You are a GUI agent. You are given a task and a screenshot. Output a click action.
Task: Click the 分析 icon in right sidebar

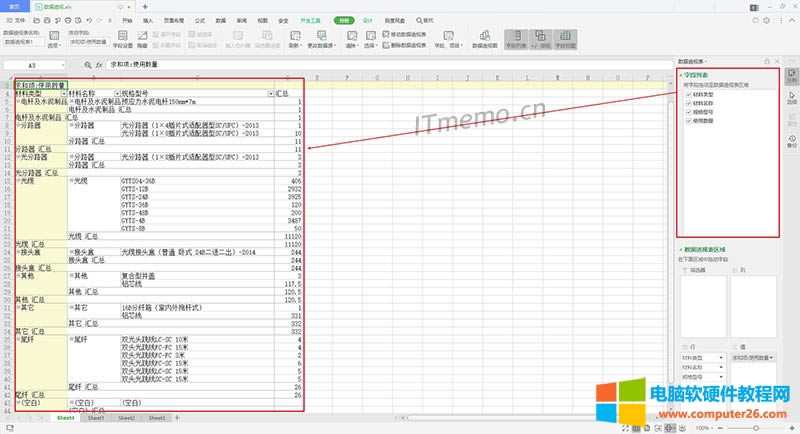791,77
